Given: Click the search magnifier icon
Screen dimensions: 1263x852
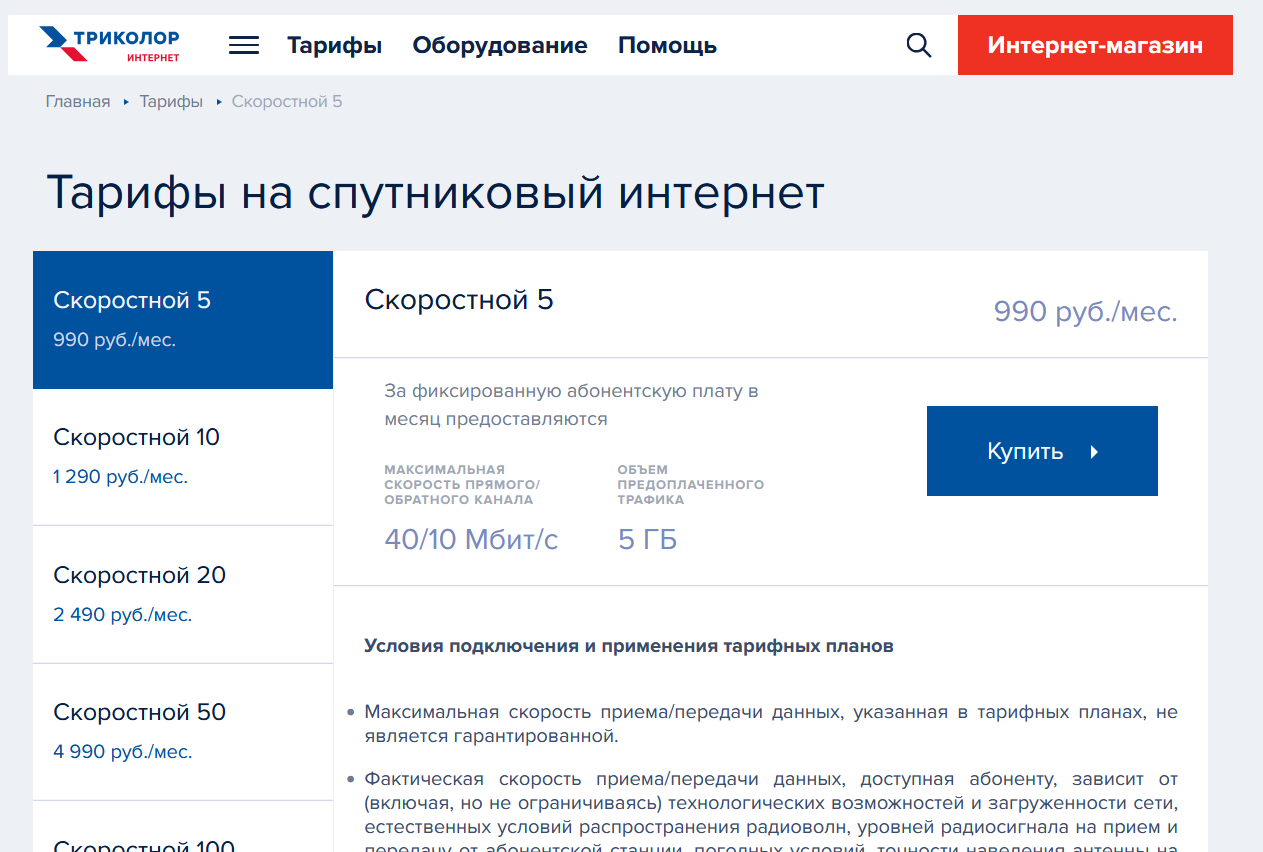Looking at the screenshot, I should [x=918, y=45].
